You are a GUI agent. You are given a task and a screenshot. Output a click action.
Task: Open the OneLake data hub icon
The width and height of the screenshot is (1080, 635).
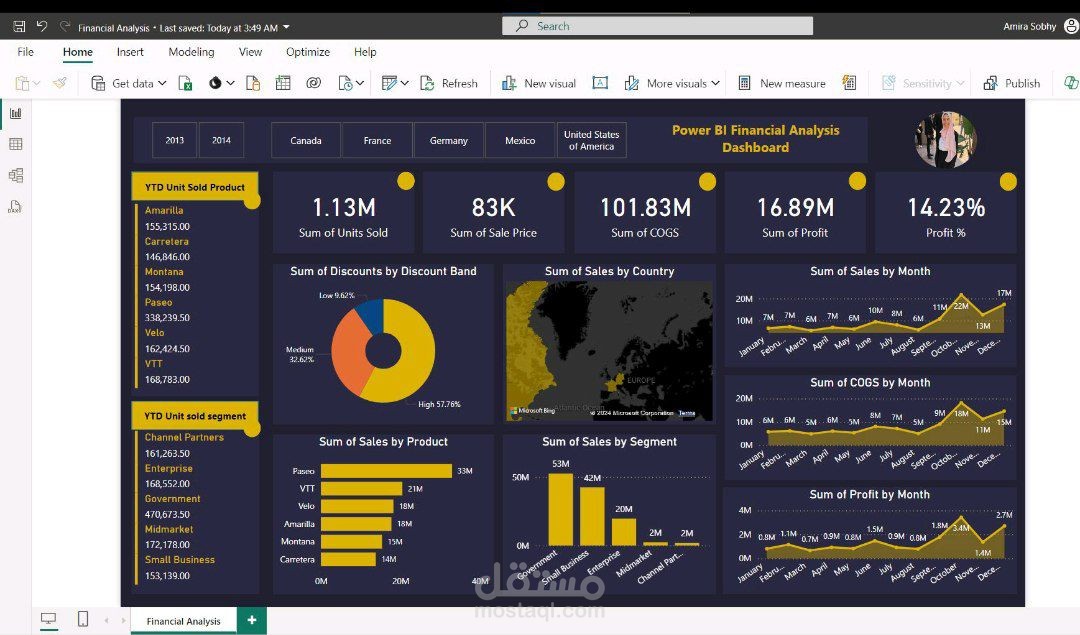[x=216, y=83]
